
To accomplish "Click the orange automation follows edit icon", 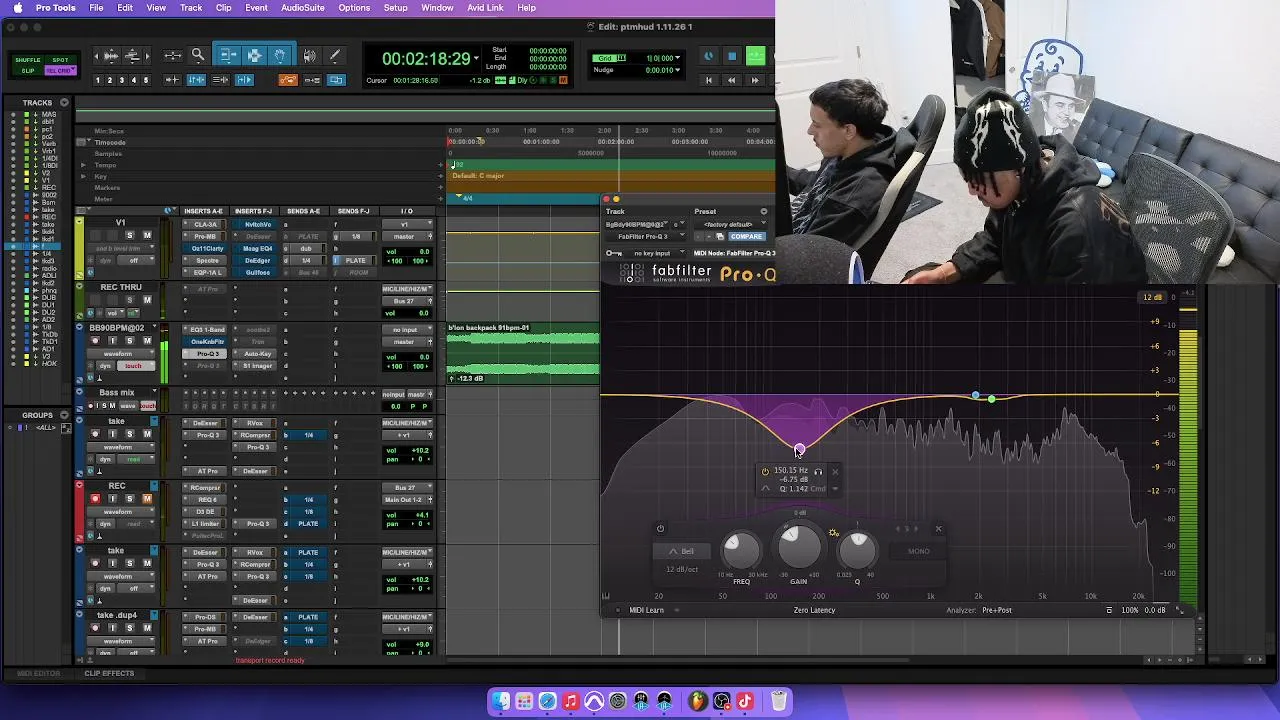I will click(x=288, y=80).
